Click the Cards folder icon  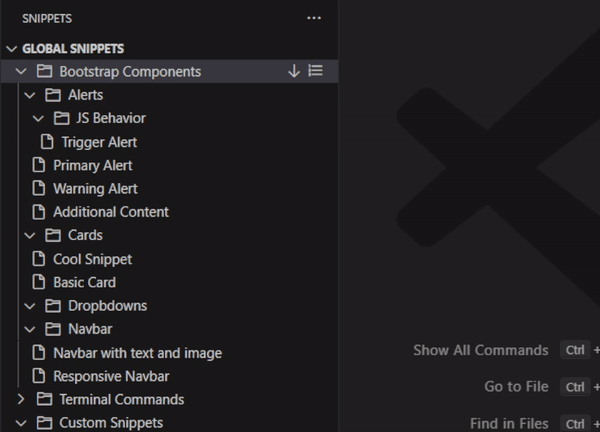click(53, 235)
